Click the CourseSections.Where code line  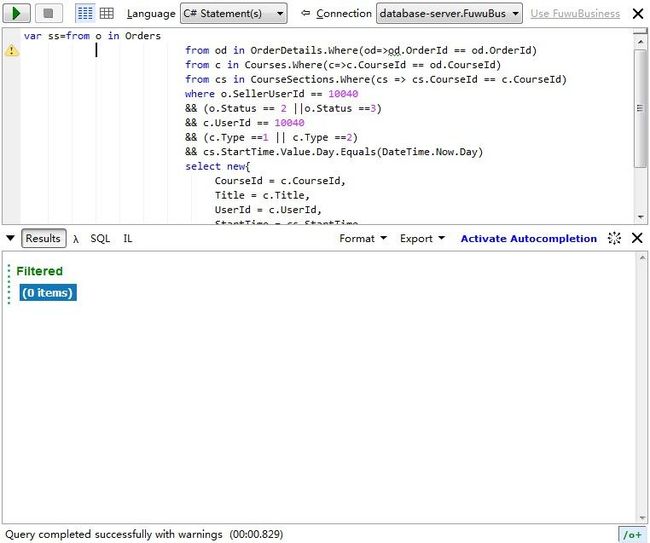point(376,80)
